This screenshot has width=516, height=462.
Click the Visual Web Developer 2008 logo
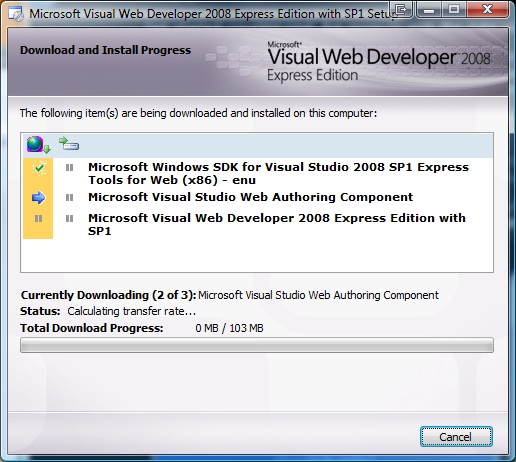[379, 62]
